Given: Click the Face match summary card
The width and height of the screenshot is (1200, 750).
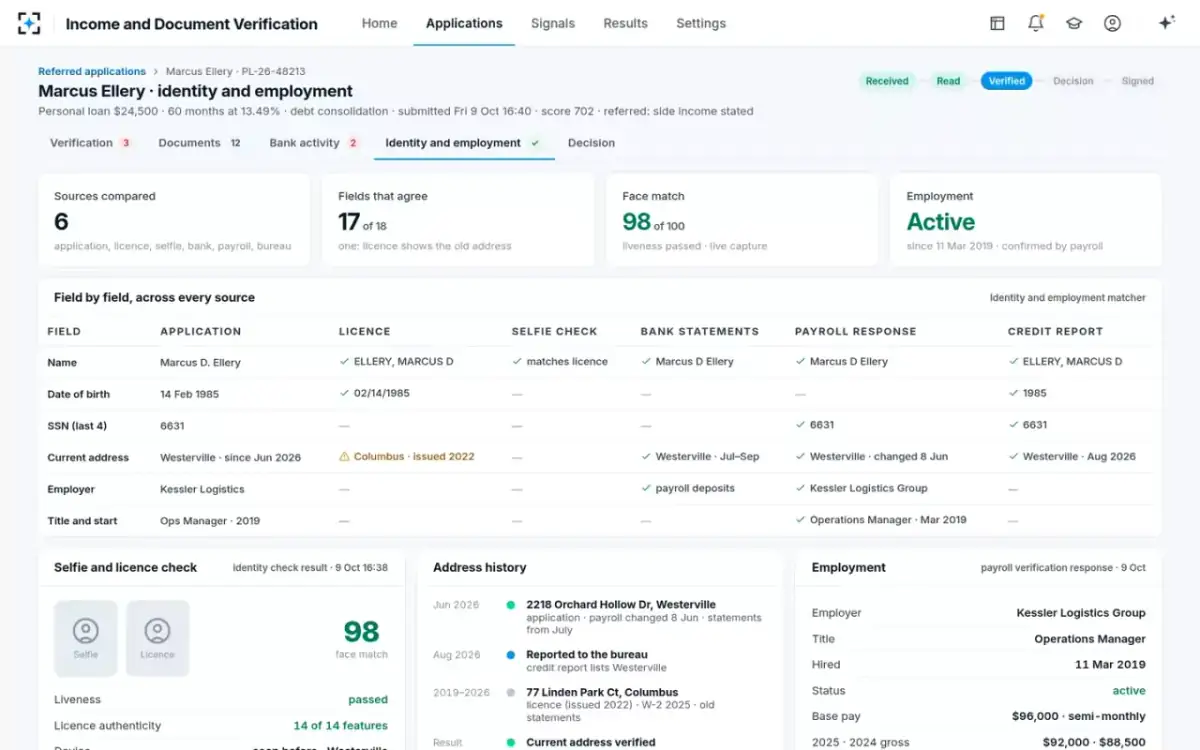Looking at the screenshot, I should (742, 220).
